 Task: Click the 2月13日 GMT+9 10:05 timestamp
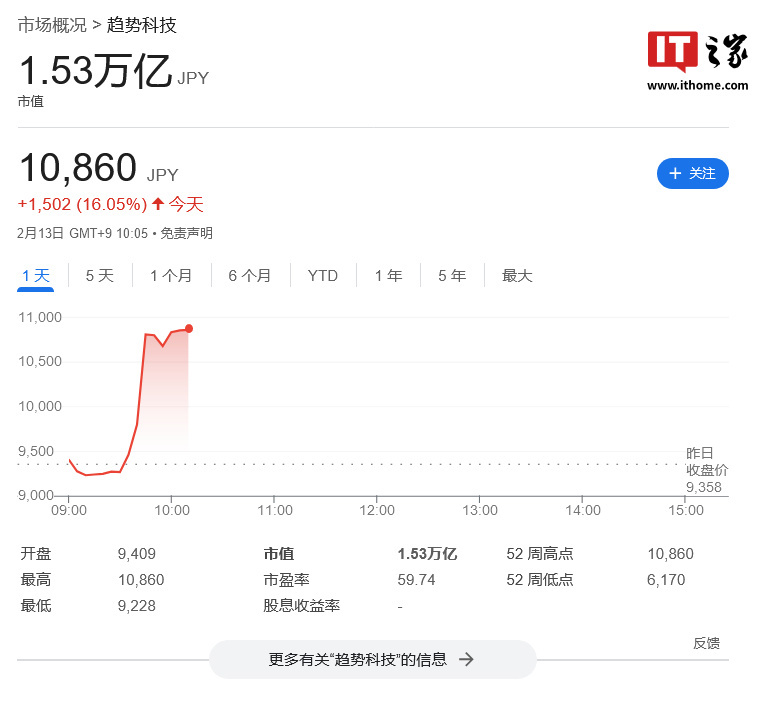click(82, 234)
